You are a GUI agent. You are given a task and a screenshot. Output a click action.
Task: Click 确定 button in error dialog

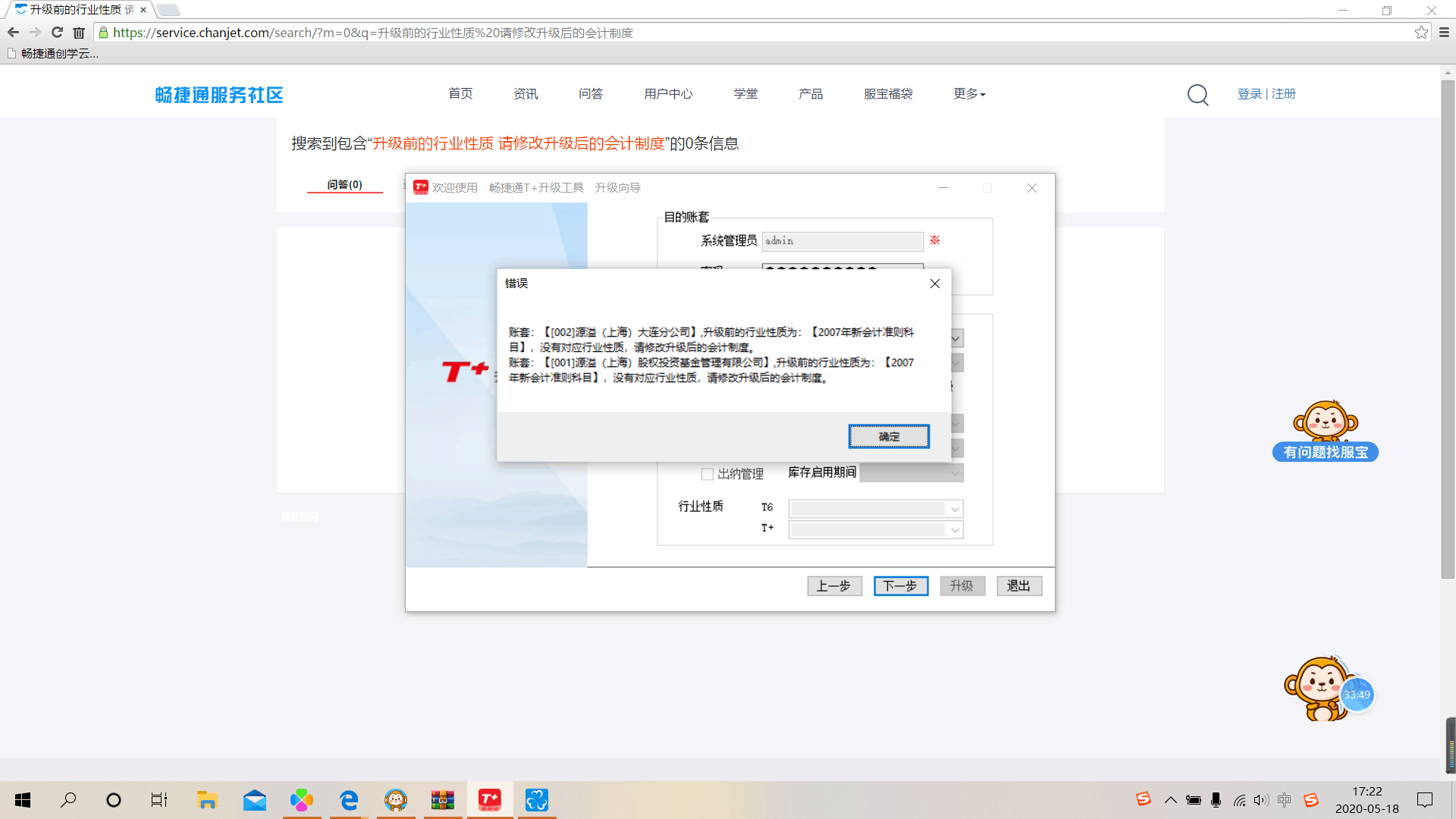click(x=889, y=436)
